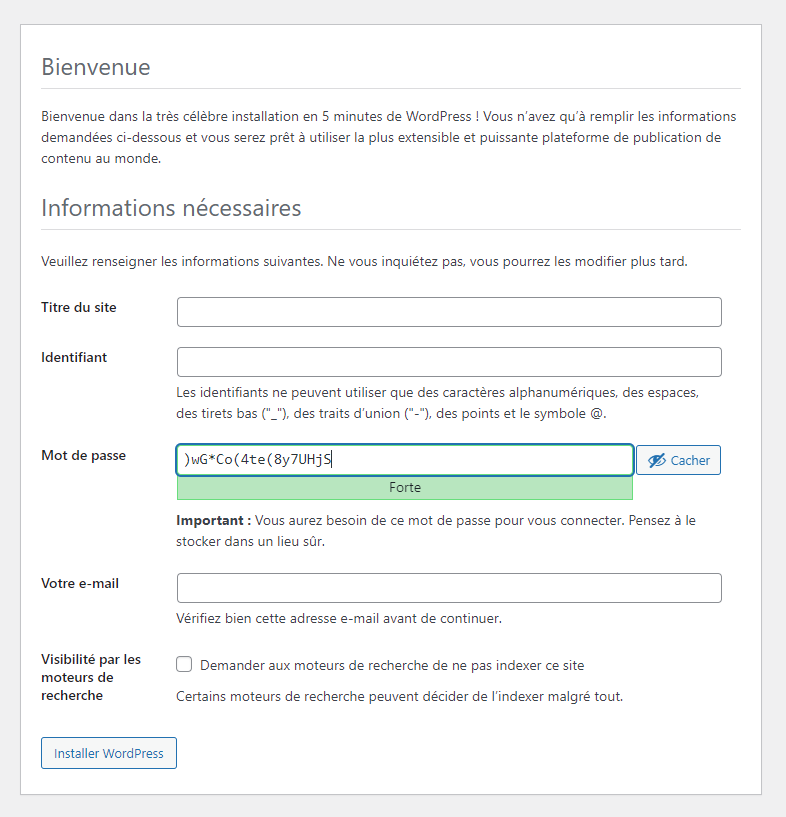Enable the search engine no-index checkbox
This screenshot has height=817, width=786.
click(x=184, y=664)
